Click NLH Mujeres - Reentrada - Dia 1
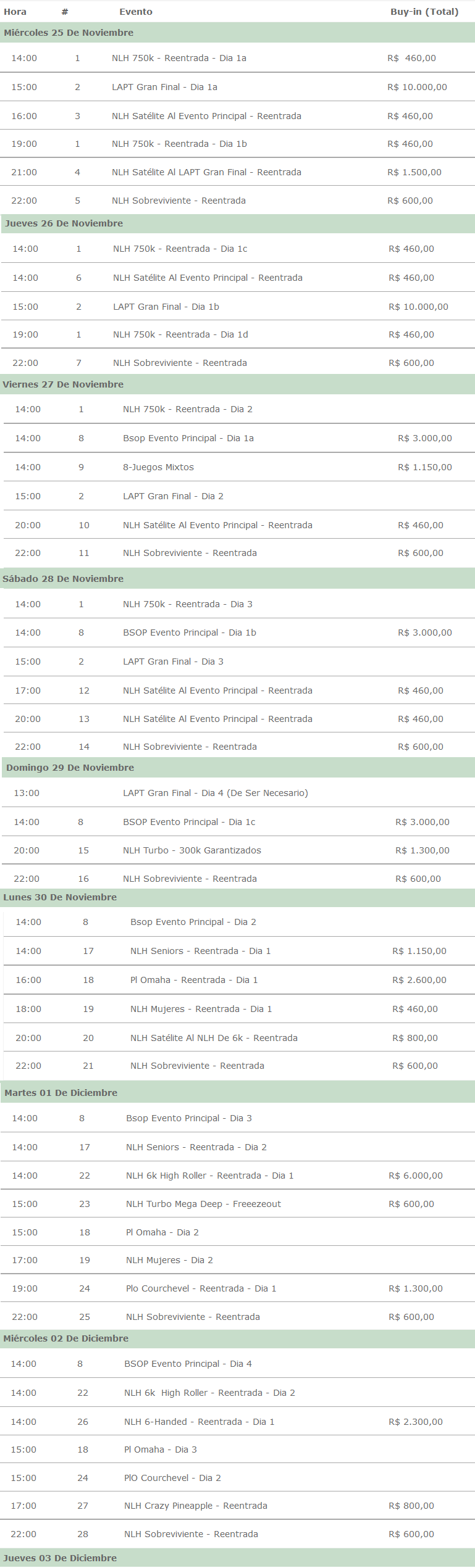The image size is (475, 1568). click(201, 1009)
